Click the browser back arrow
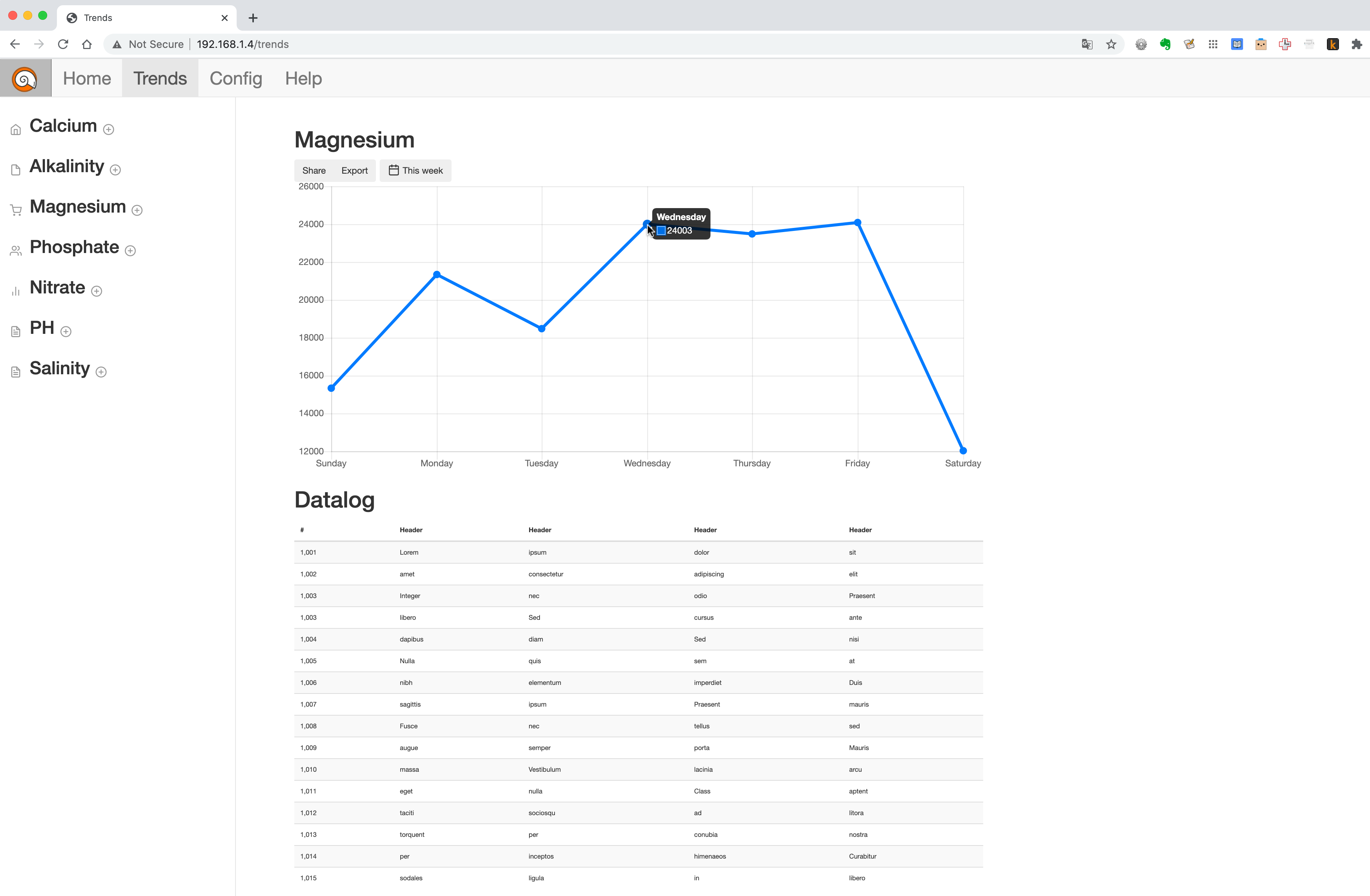Viewport: 1370px width, 896px height. (x=15, y=44)
